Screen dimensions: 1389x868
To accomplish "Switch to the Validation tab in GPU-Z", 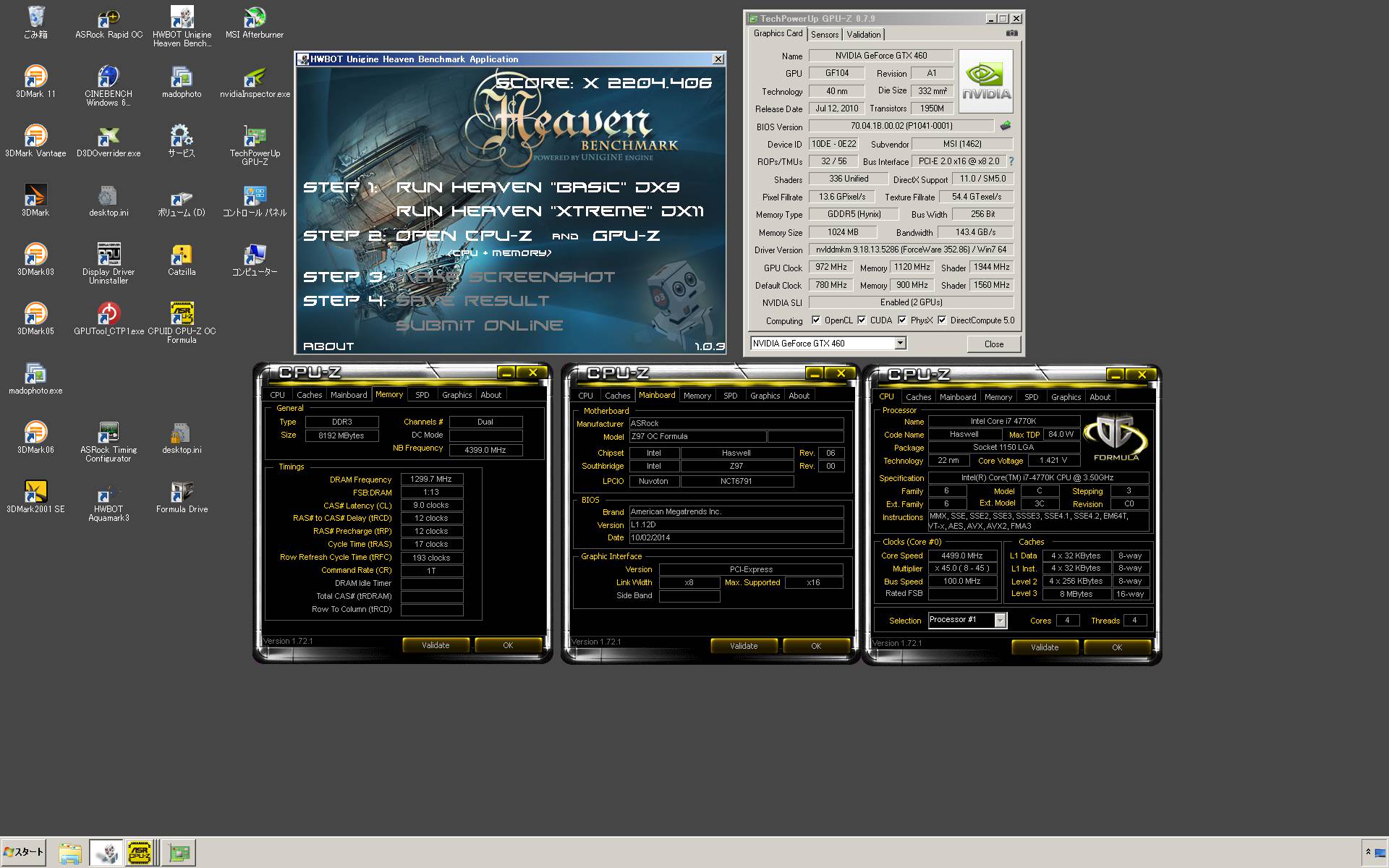I will [x=864, y=34].
